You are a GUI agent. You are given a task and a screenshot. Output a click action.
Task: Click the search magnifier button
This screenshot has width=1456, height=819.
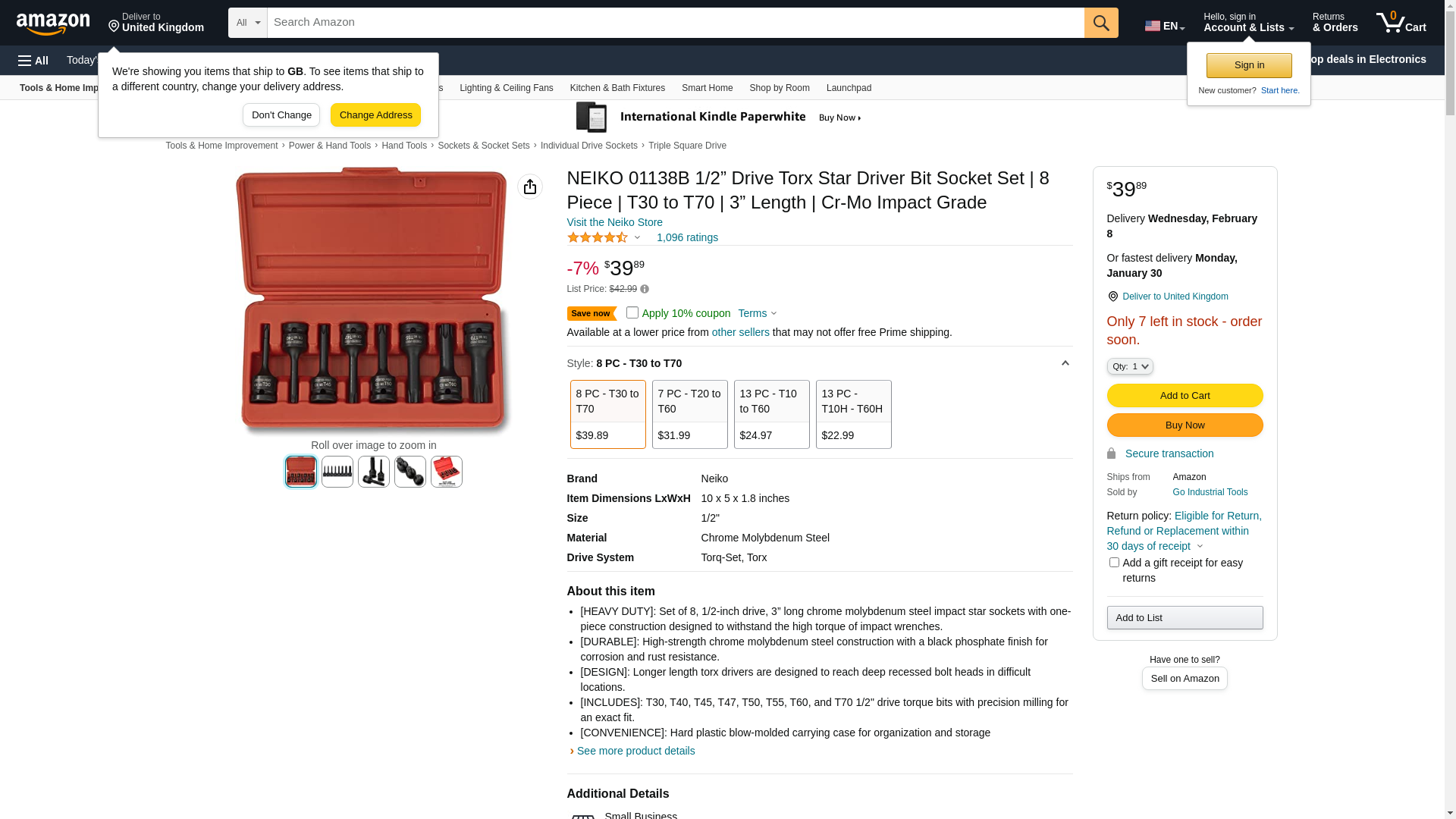pos(1100,23)
